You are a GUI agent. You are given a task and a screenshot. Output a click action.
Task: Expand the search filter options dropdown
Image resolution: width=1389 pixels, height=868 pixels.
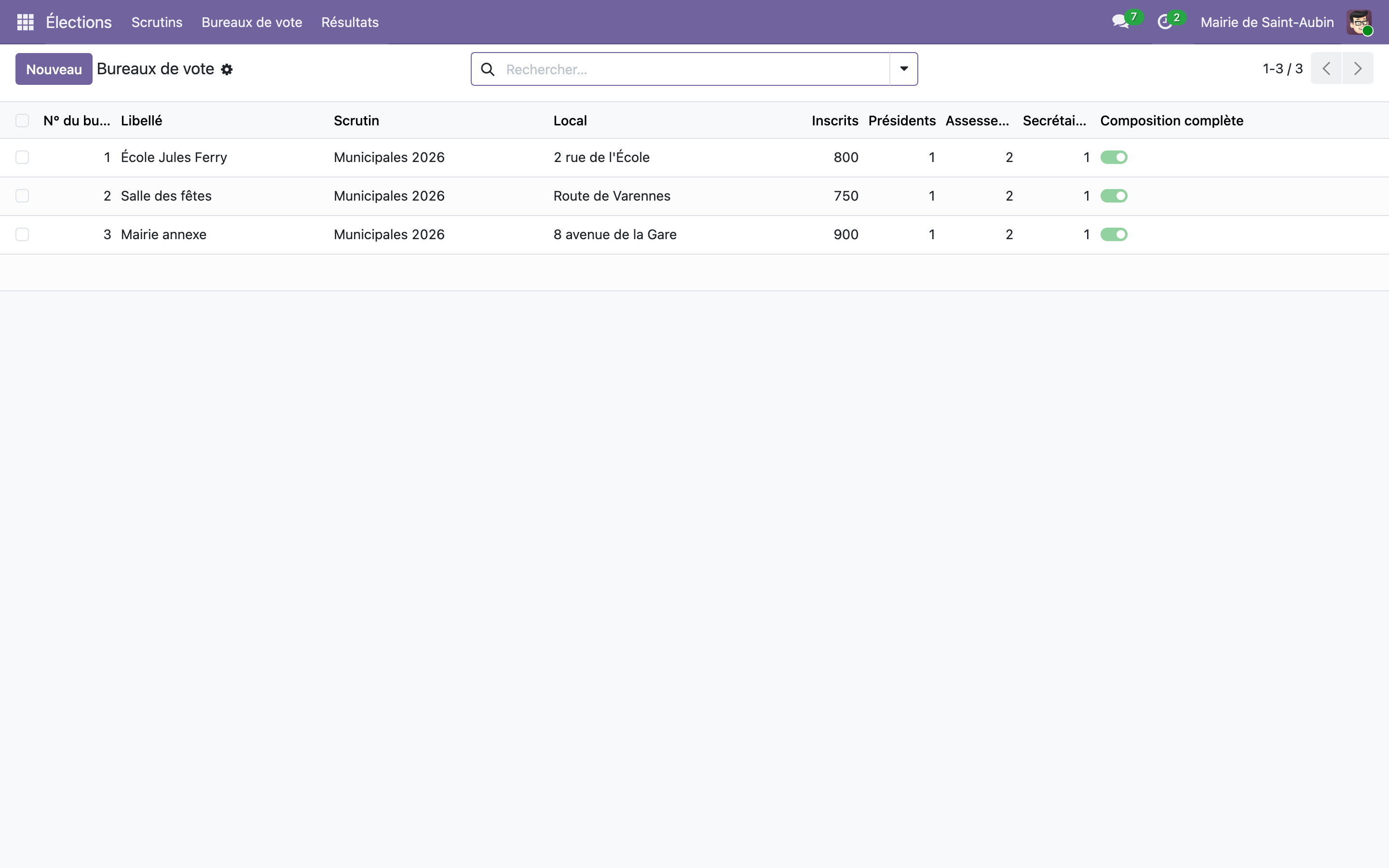tap(903, 69)
